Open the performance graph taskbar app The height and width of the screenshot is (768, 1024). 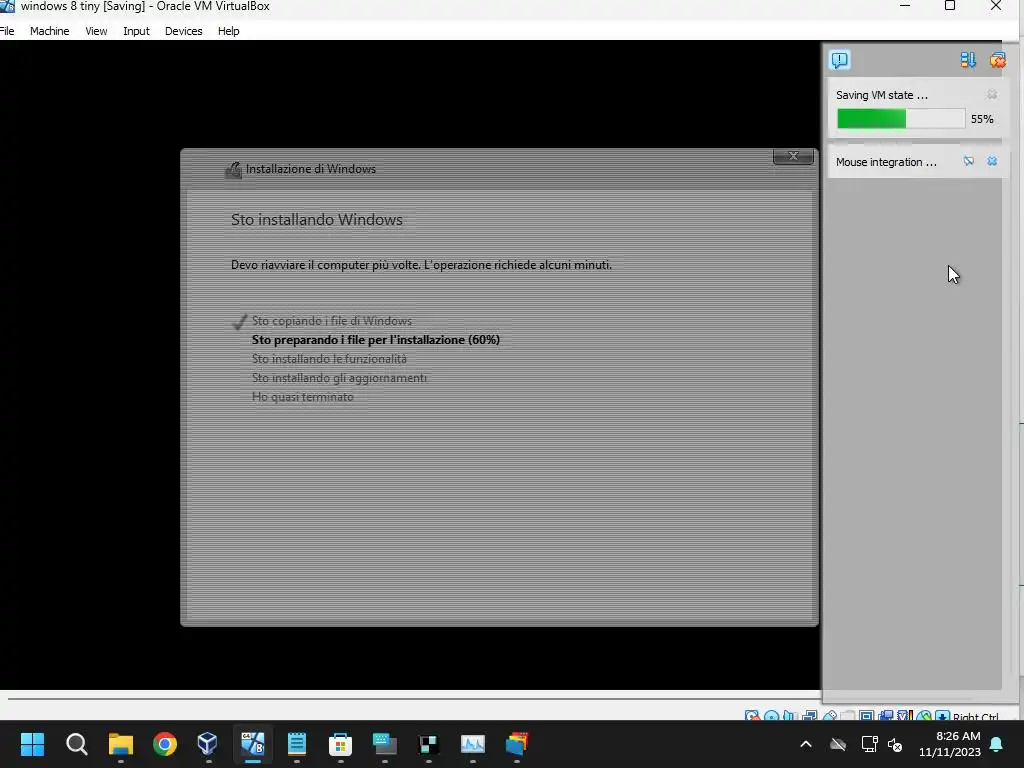point(472,744)
